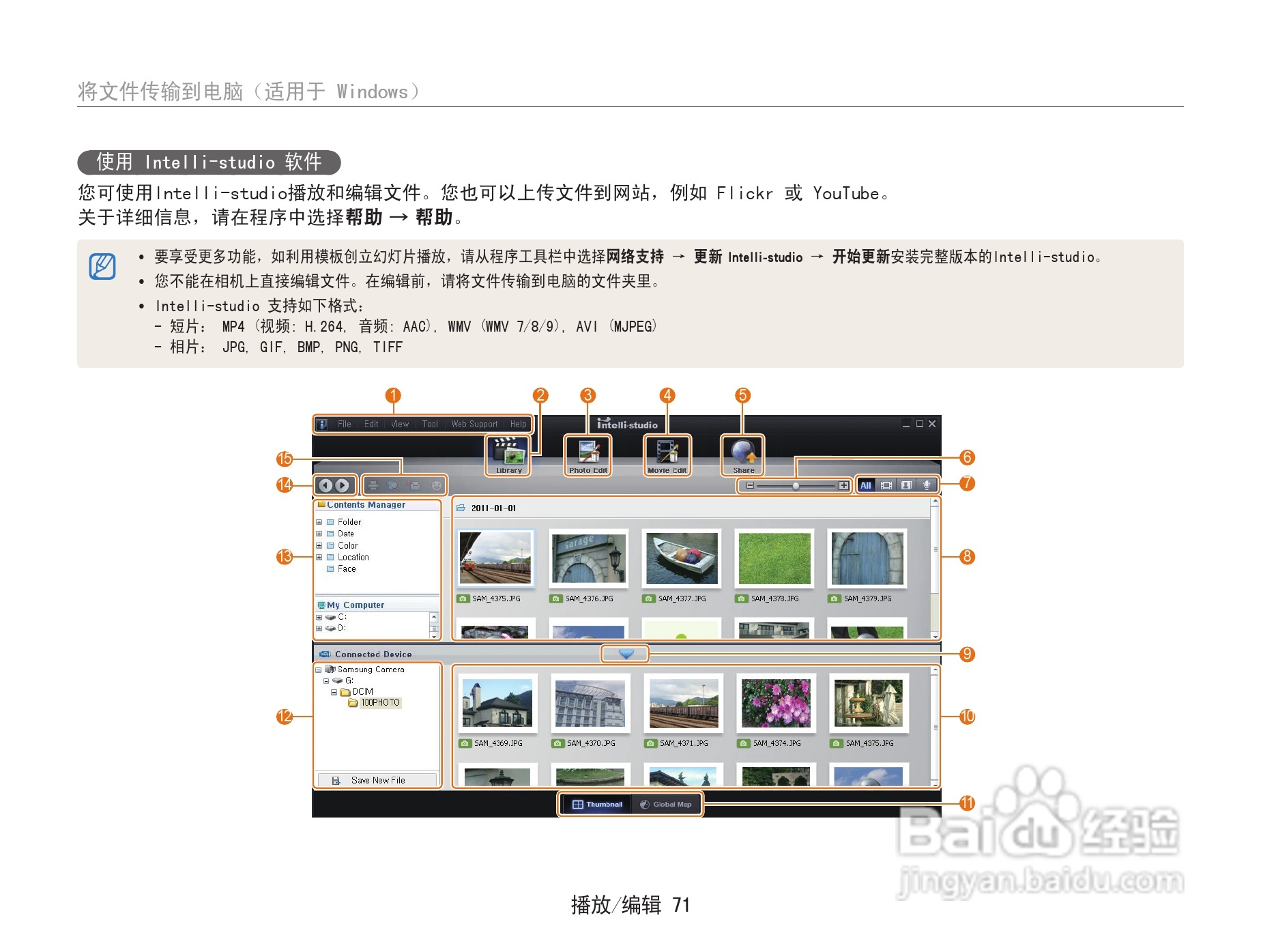The width and height of the screenshot is (1261, 952).
Task: Click the DCIM folder icon
Action: [x=345, y=692]
